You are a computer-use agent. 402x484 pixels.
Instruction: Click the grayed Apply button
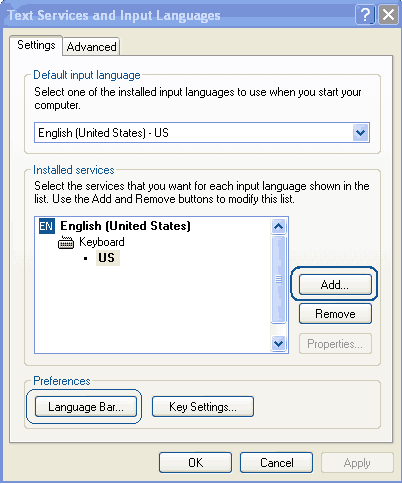point(357,463)
